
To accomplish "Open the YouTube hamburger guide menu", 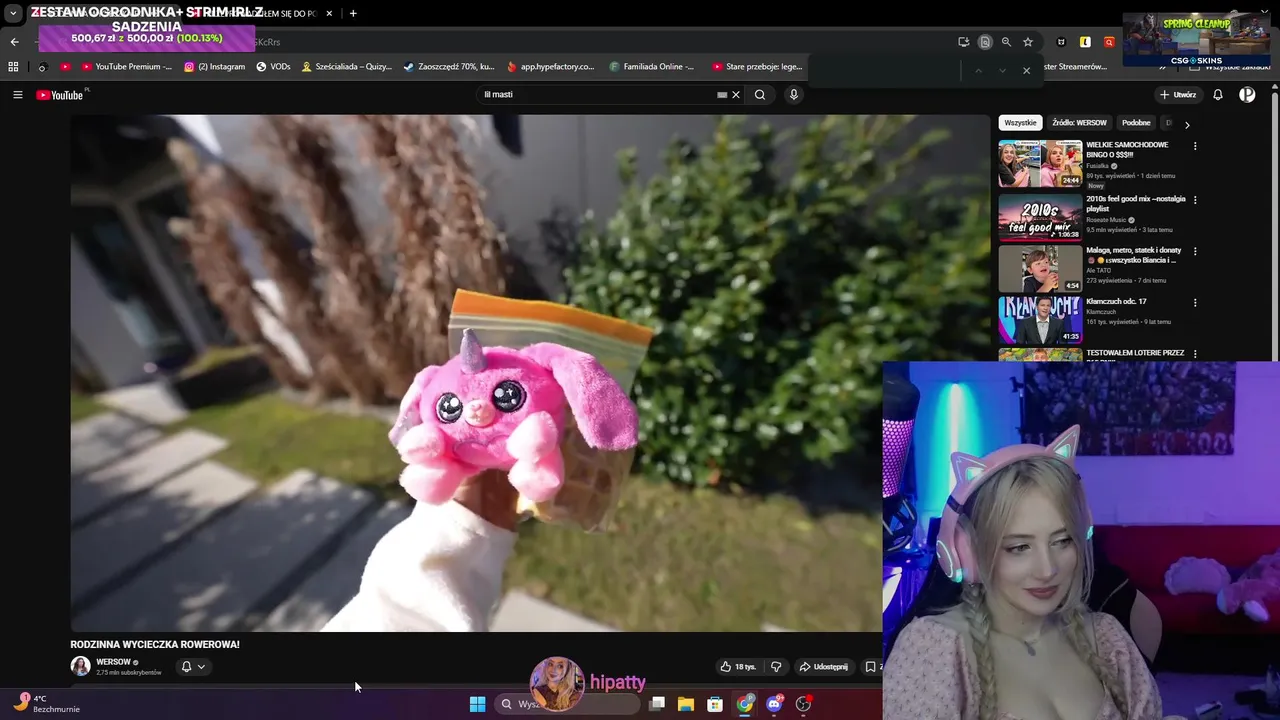I will [17, 95].
